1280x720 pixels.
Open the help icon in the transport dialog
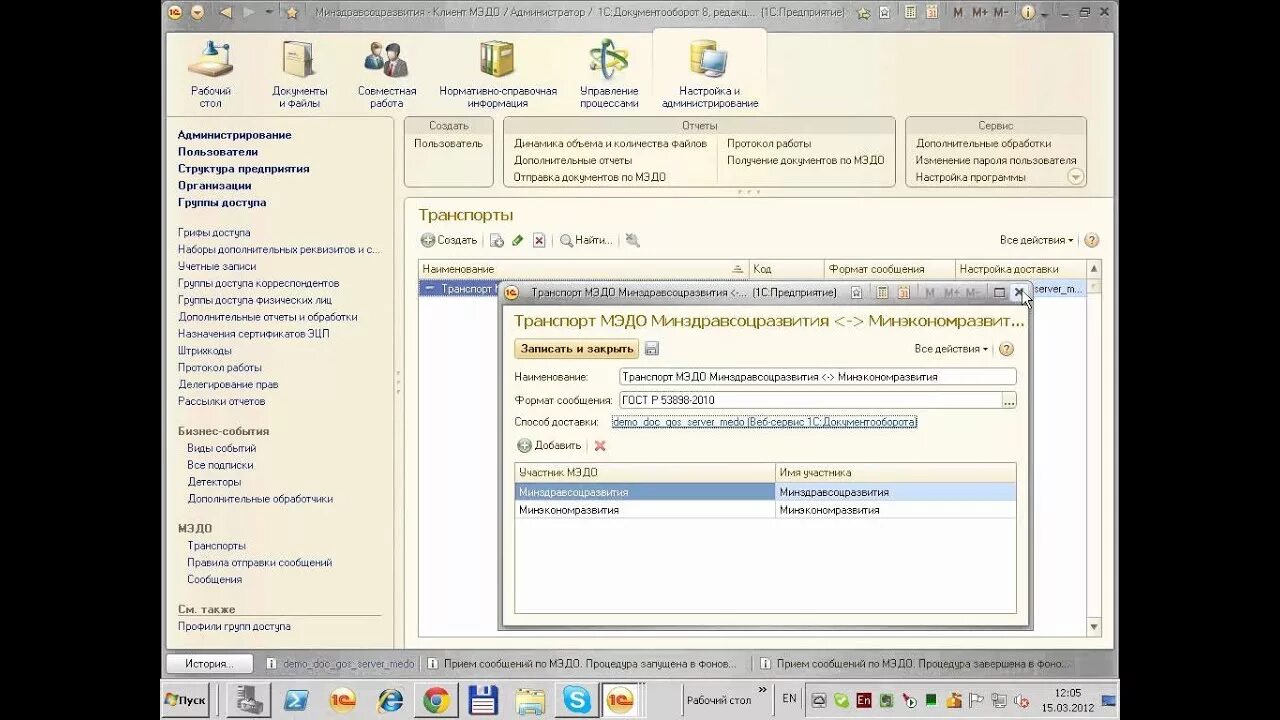(x=1006, y=349)
